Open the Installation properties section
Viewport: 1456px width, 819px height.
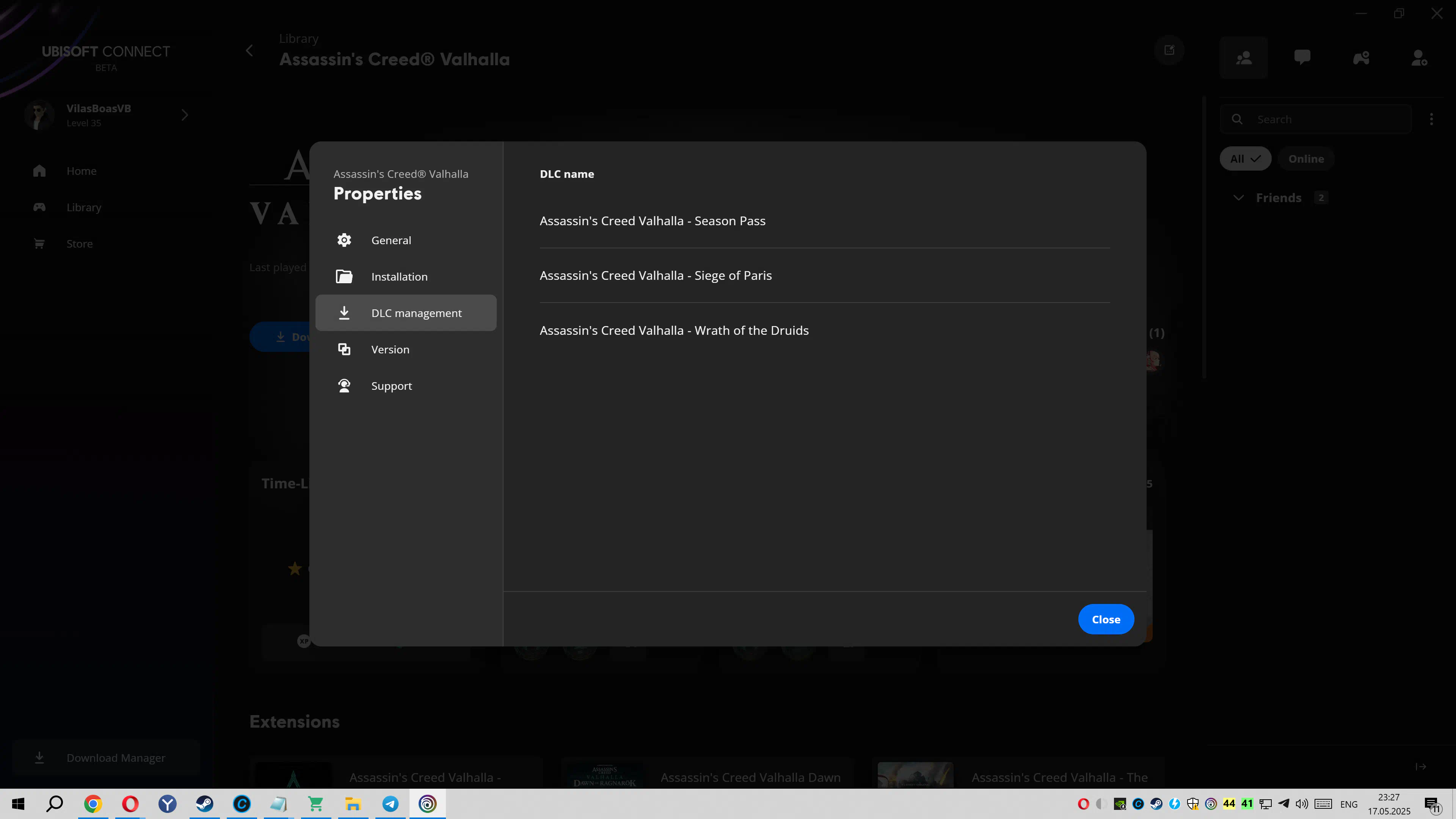pos(406,276)
